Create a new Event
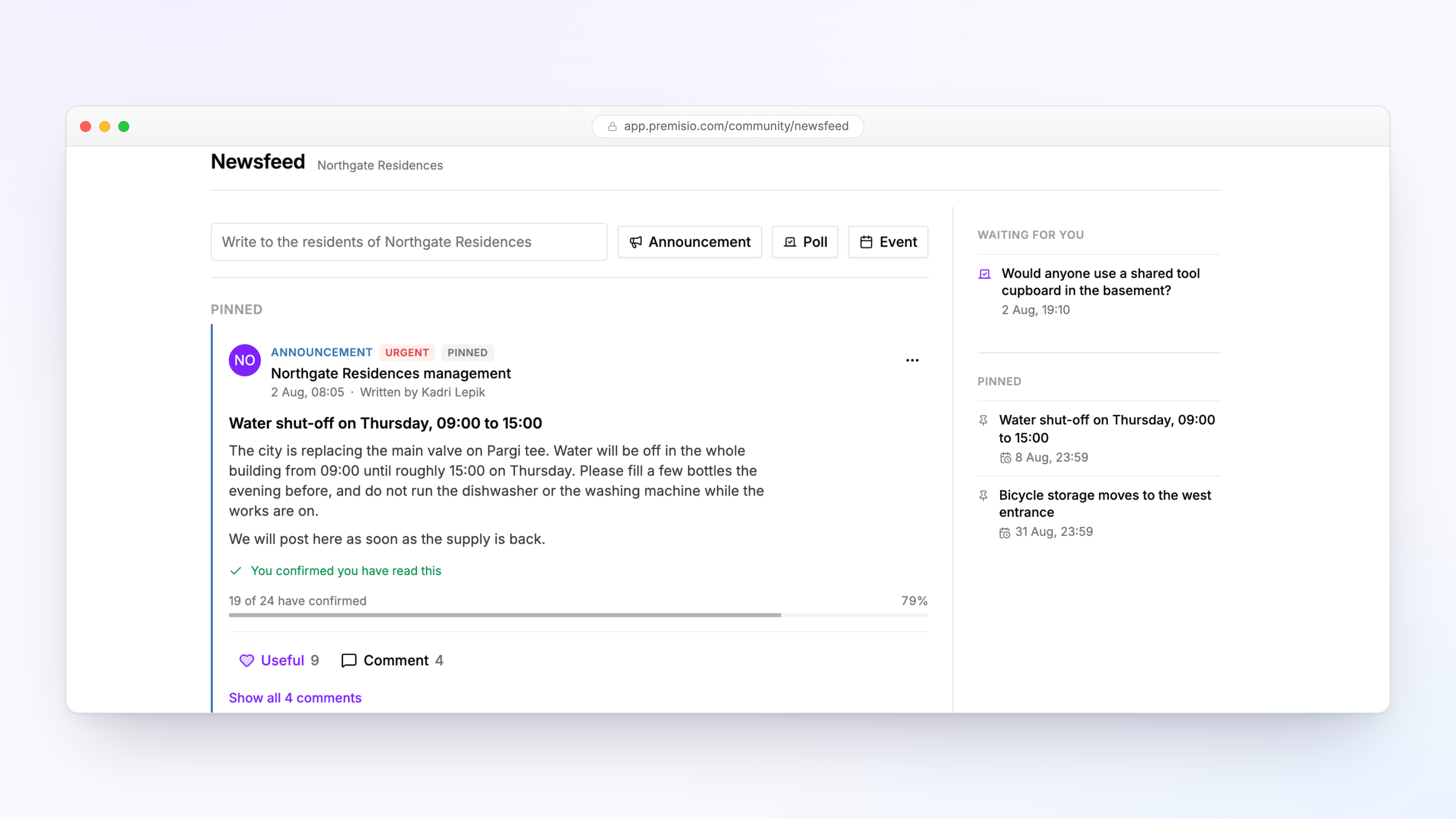Screen dimensions: 1456x819 (888, 242)
